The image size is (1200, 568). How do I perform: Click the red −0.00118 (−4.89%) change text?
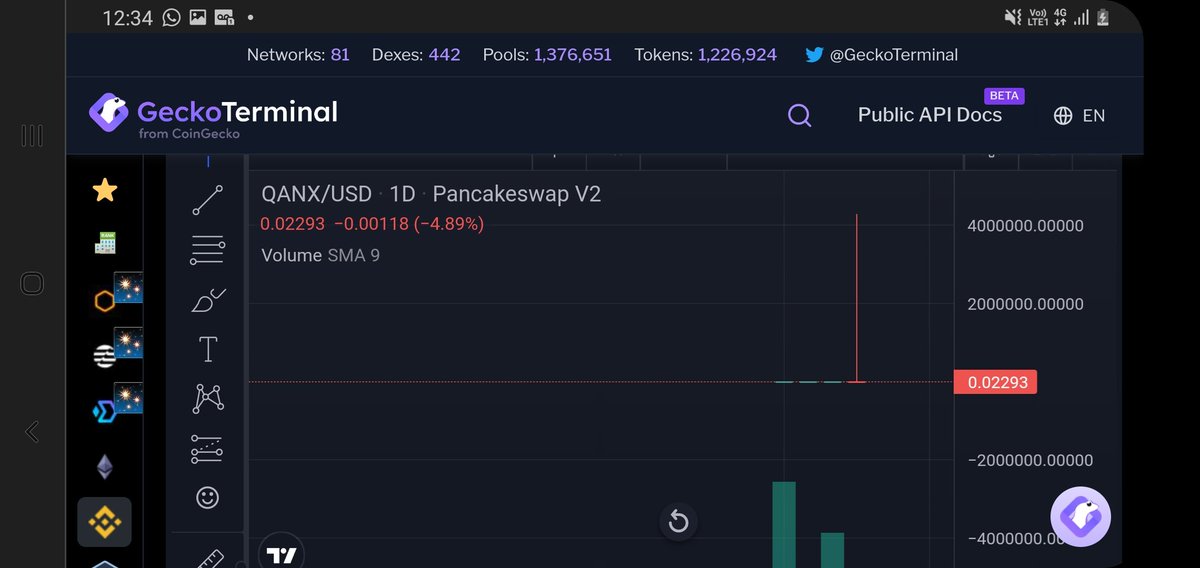tap(409, 224)
